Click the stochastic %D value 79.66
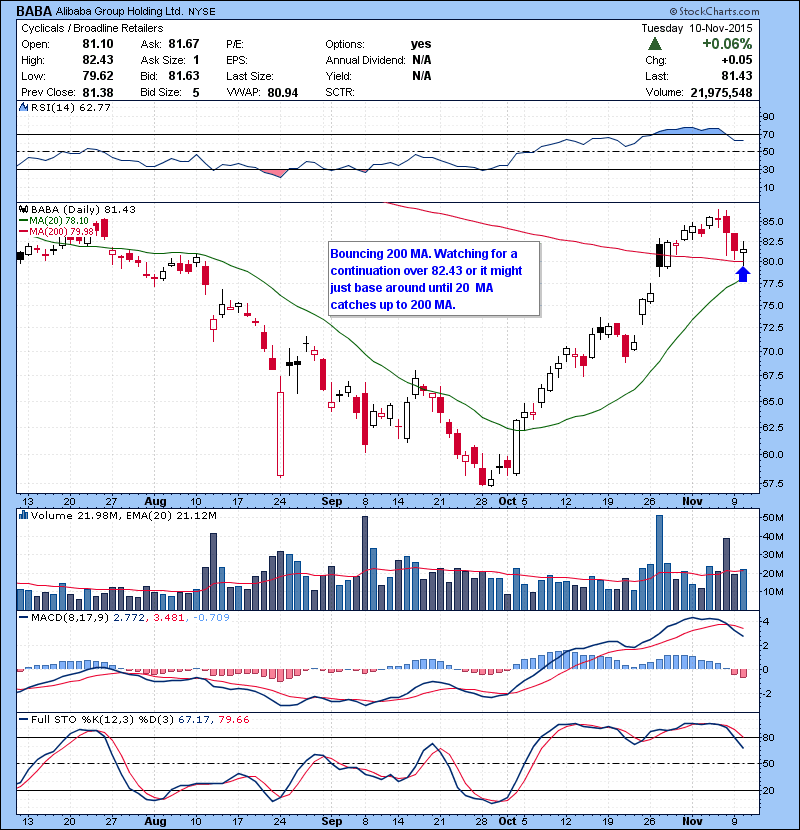800x830 pixels. pos(233,719)
